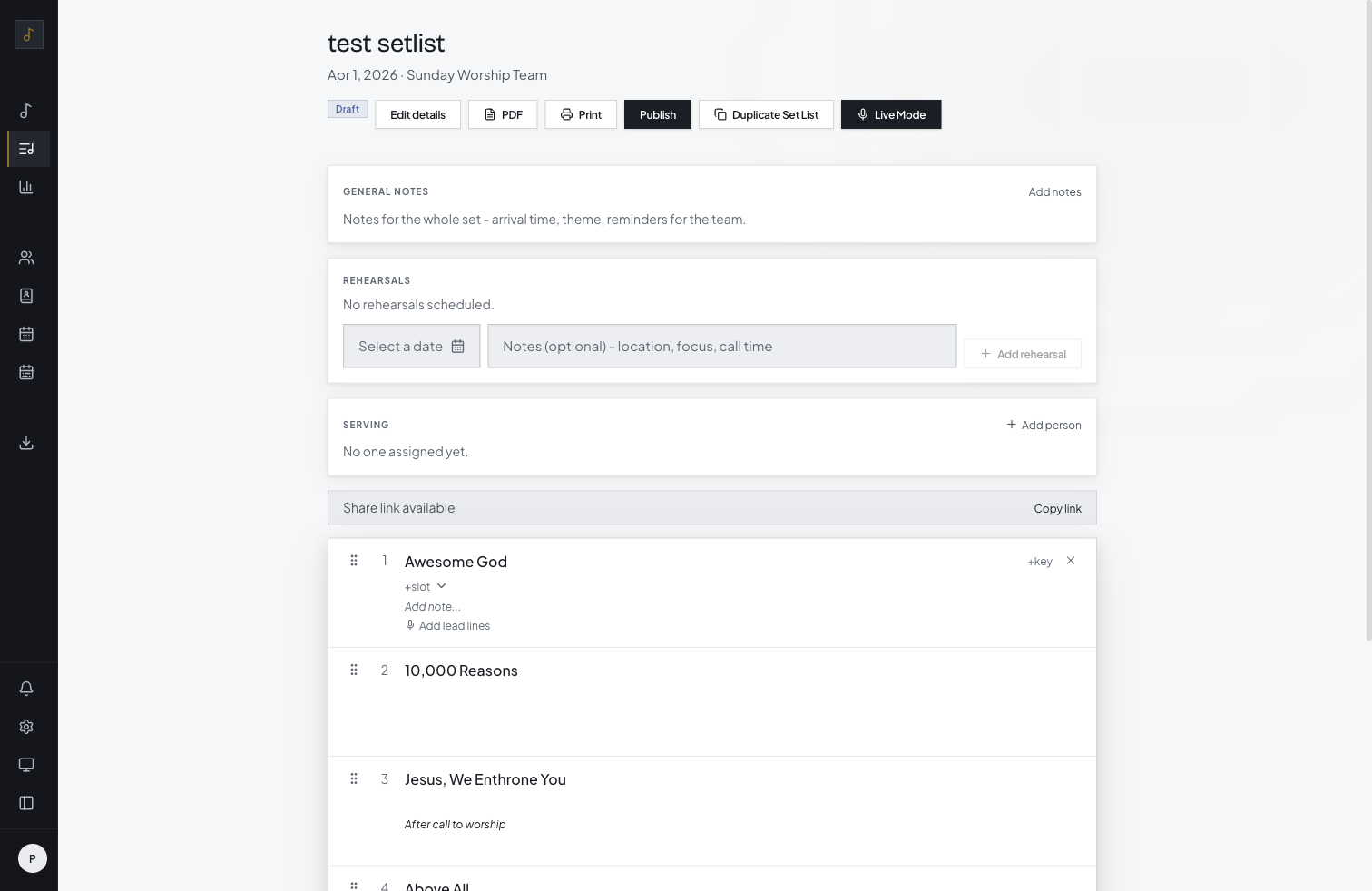Click the After call to worship note

(x=455, y=825)
